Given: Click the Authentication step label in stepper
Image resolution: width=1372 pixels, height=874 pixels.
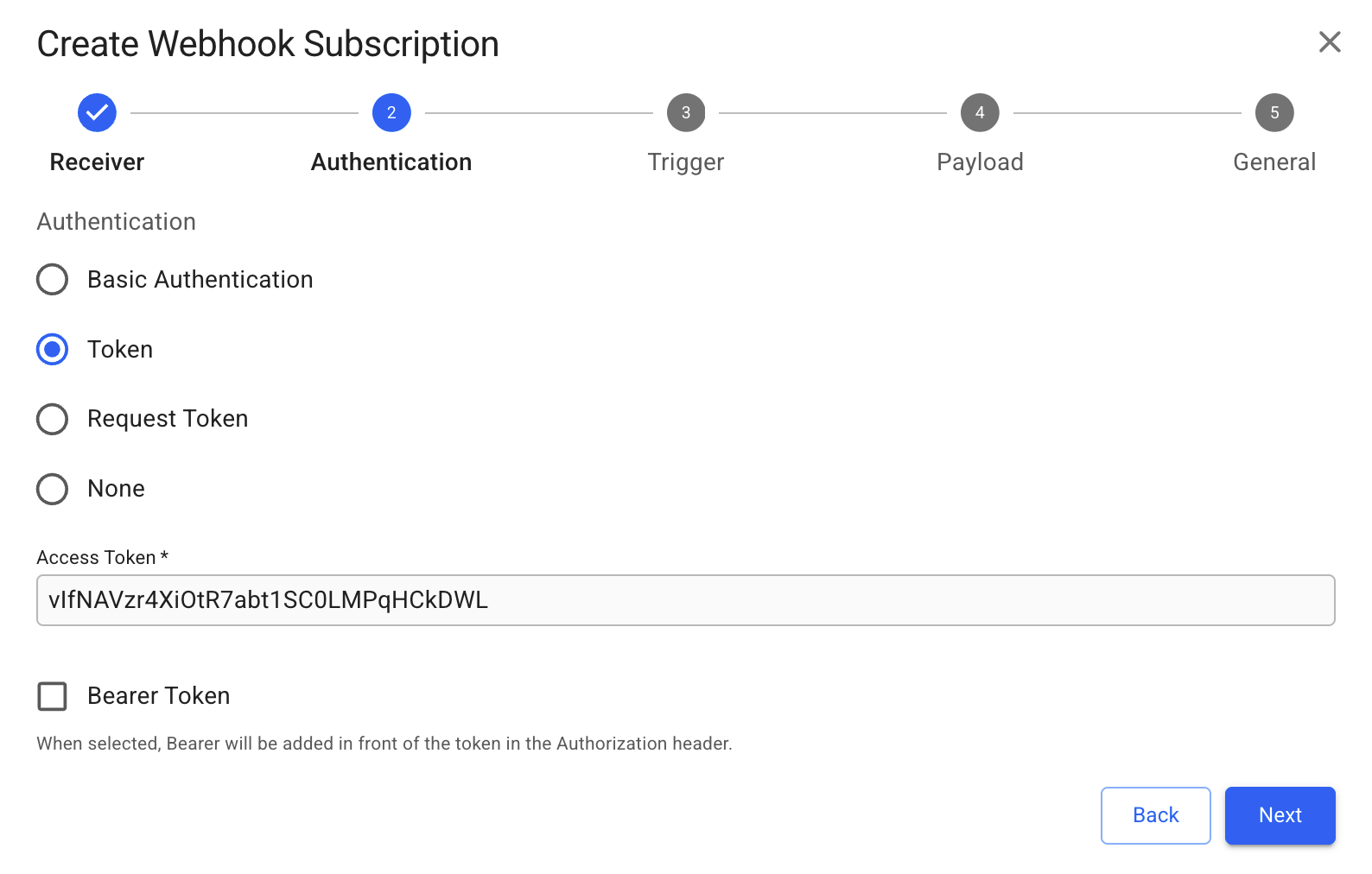Looking at the screenshot, I should [391, 162].
